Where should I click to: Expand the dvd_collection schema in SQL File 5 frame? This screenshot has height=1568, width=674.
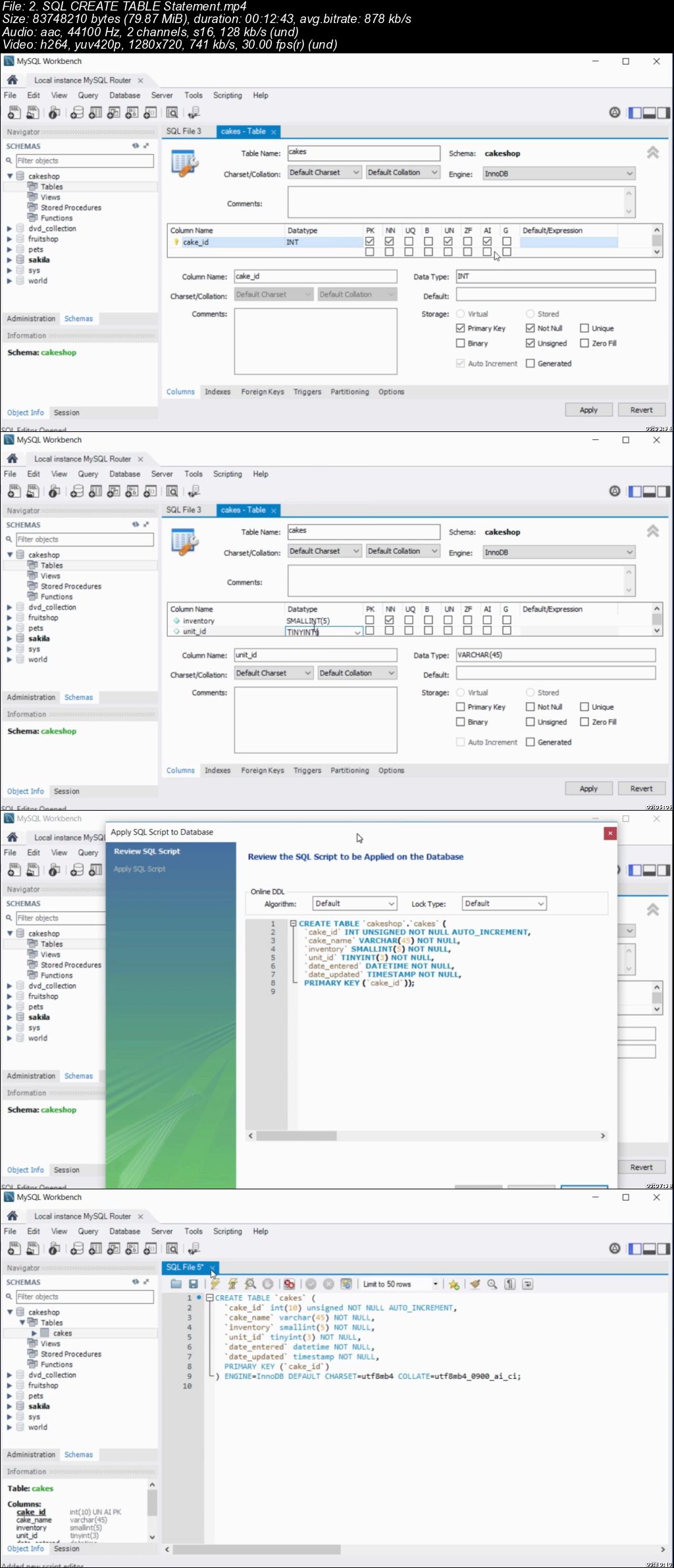[9, 1375]
